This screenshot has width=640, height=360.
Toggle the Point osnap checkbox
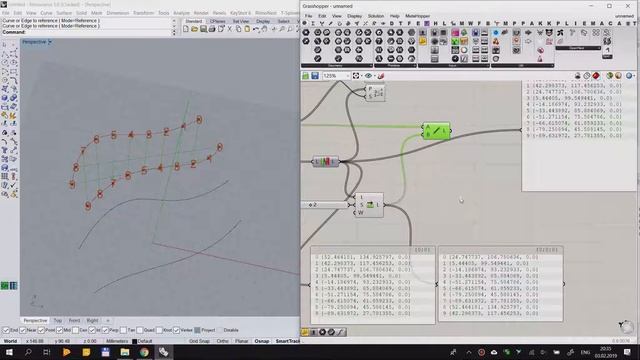point(41,330)
